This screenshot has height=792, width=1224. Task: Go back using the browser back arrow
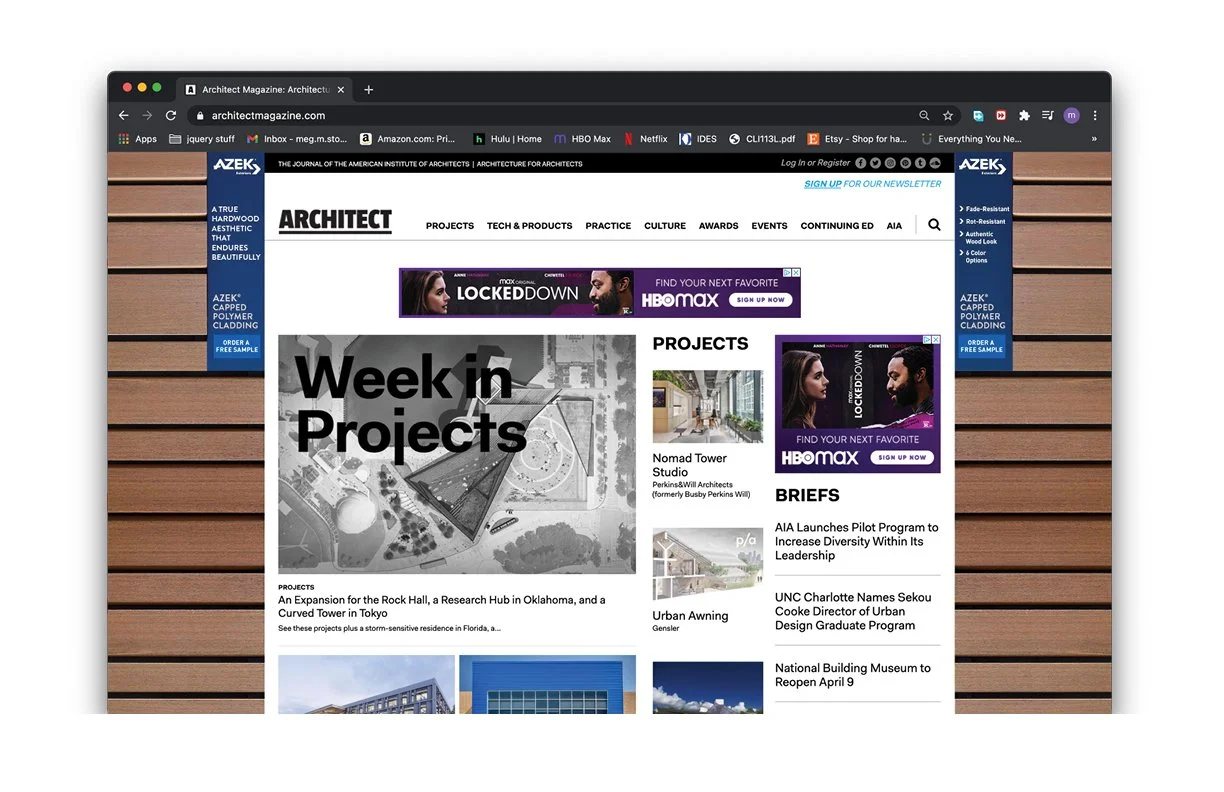point(124,116)
